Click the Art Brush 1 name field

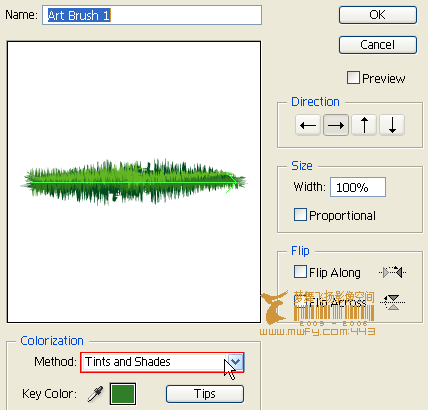[152, 15]
